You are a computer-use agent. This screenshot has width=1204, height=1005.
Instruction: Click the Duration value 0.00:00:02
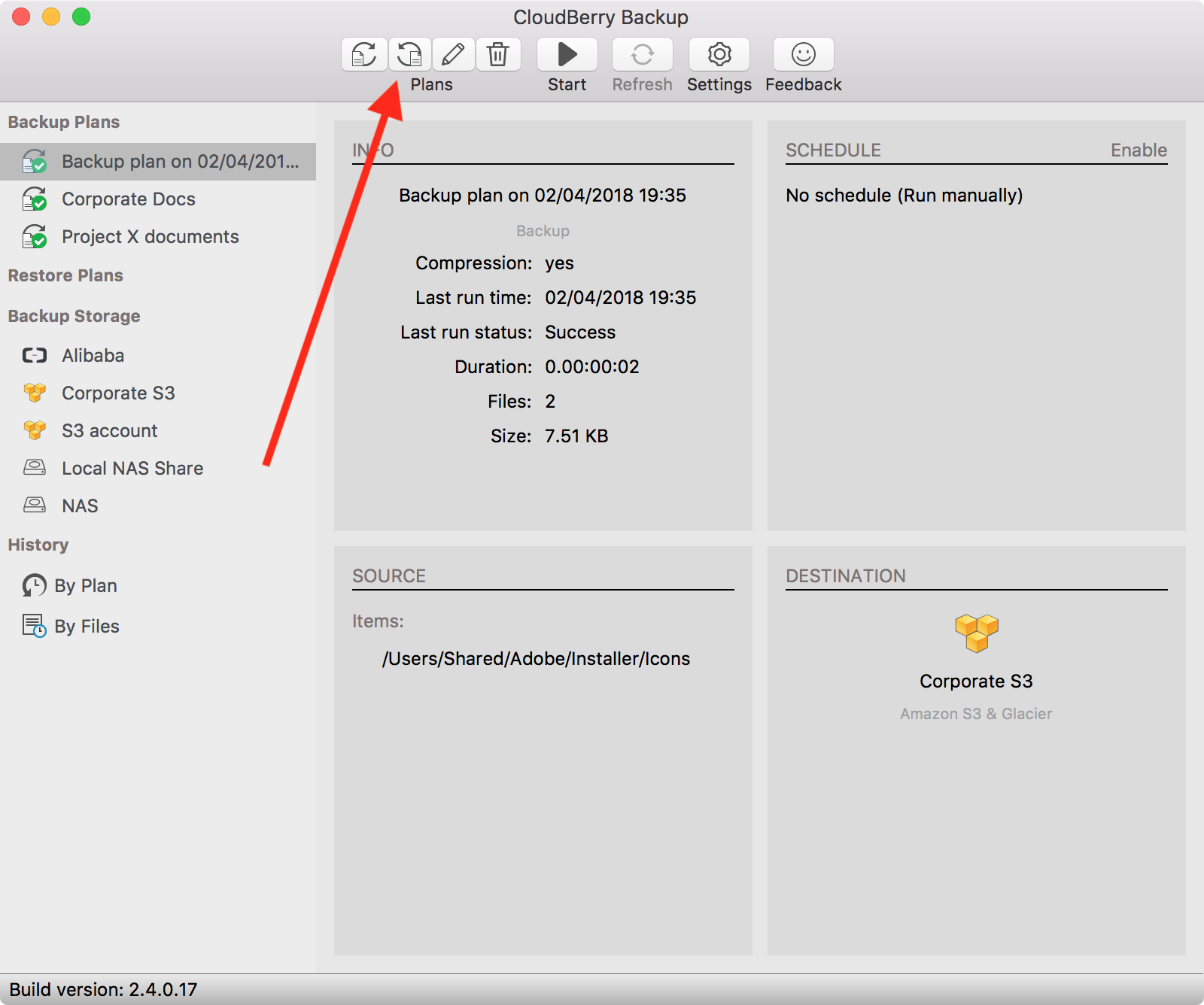(592, 367)
